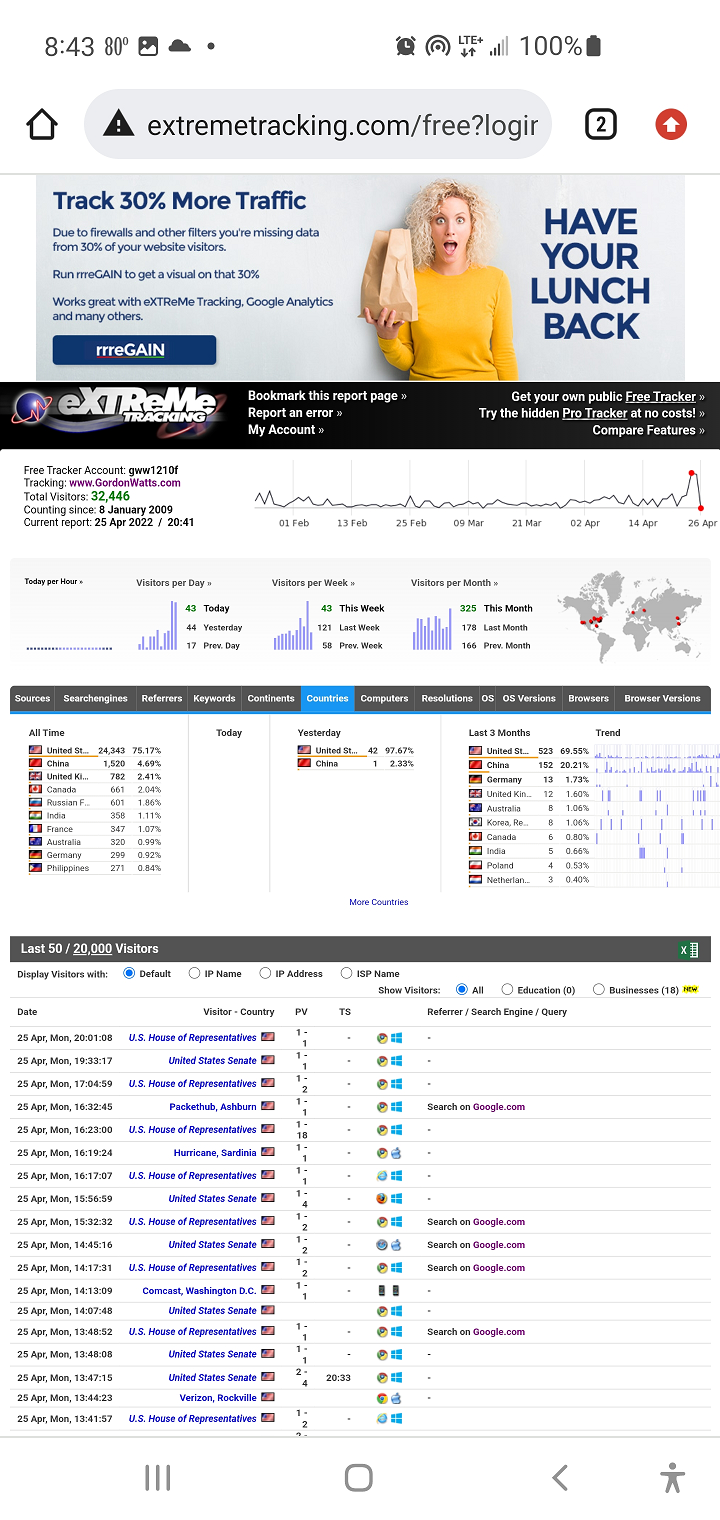Open the Pro Tracker link

pyautogui.click(x=594, y=414)
